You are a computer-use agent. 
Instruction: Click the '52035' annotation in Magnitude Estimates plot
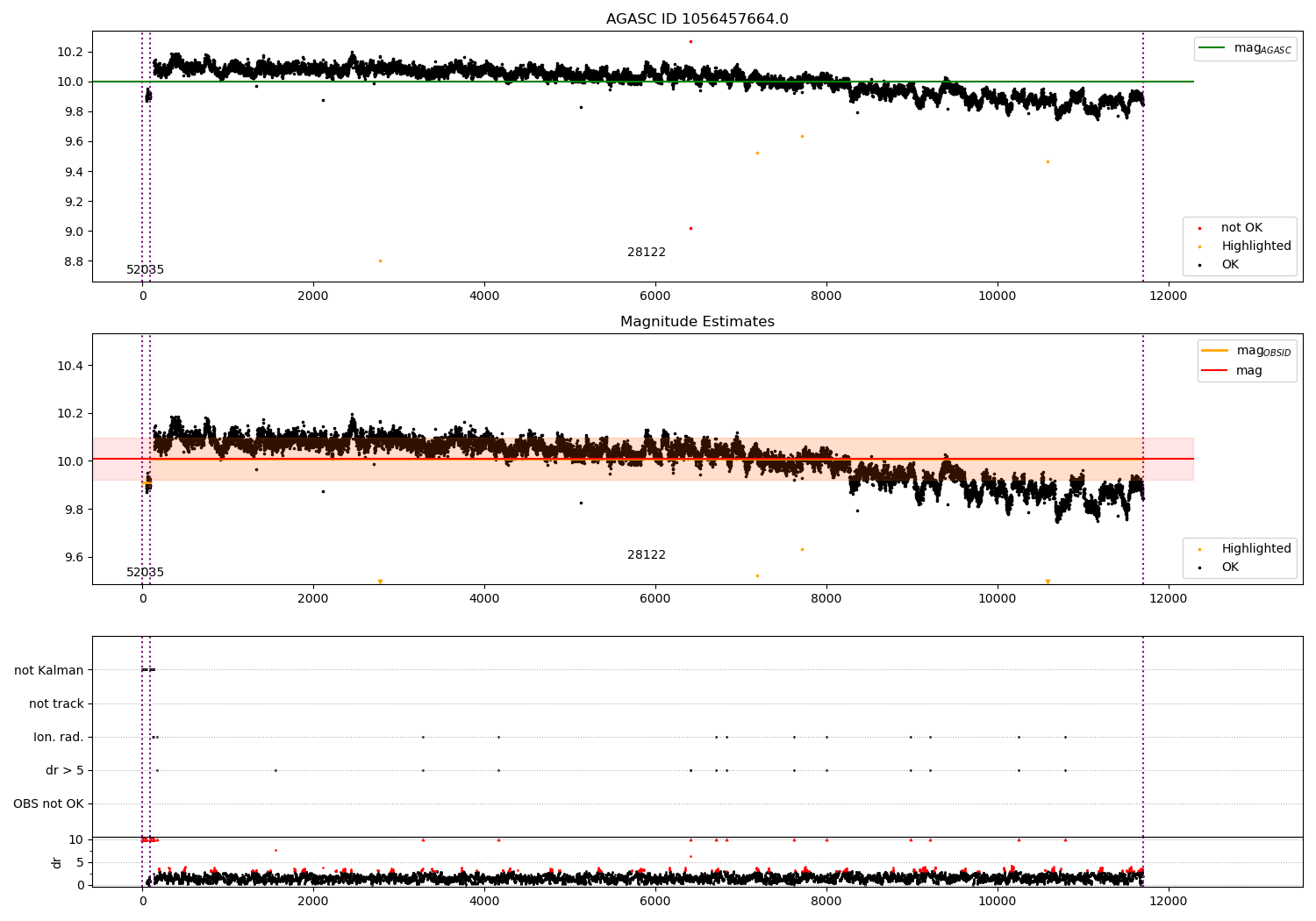tap(145, 573)
